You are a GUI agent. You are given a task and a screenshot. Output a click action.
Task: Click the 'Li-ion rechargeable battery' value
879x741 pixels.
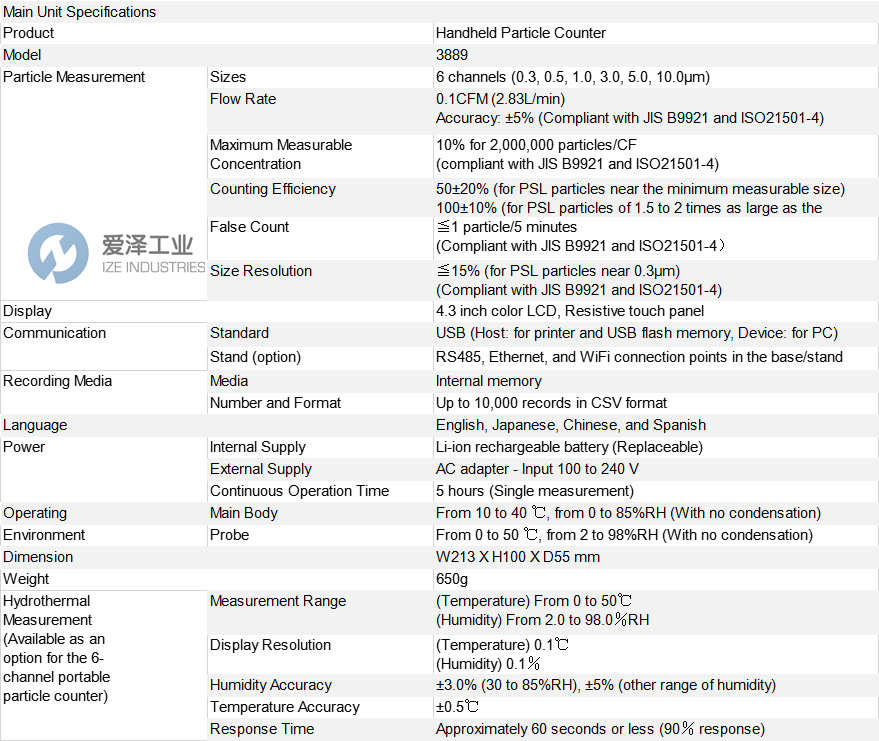point(569,447)
